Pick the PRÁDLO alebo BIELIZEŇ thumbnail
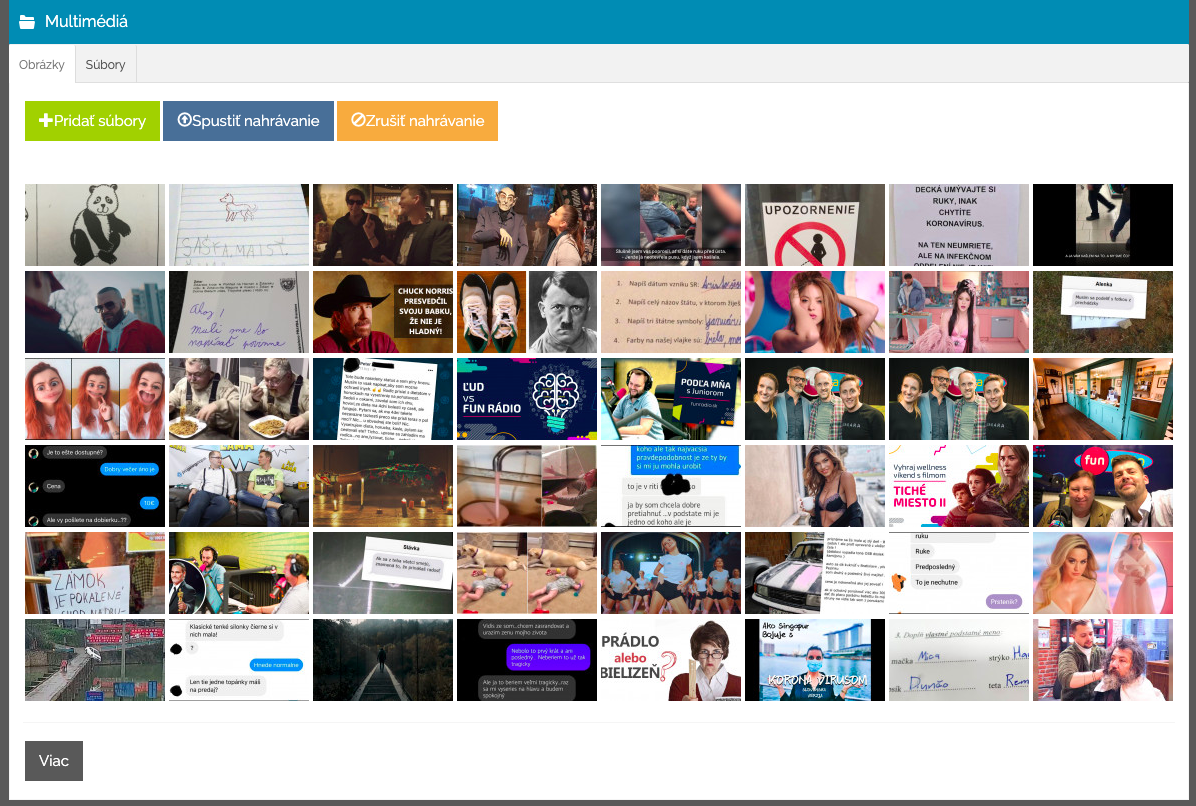 point(671,660)
